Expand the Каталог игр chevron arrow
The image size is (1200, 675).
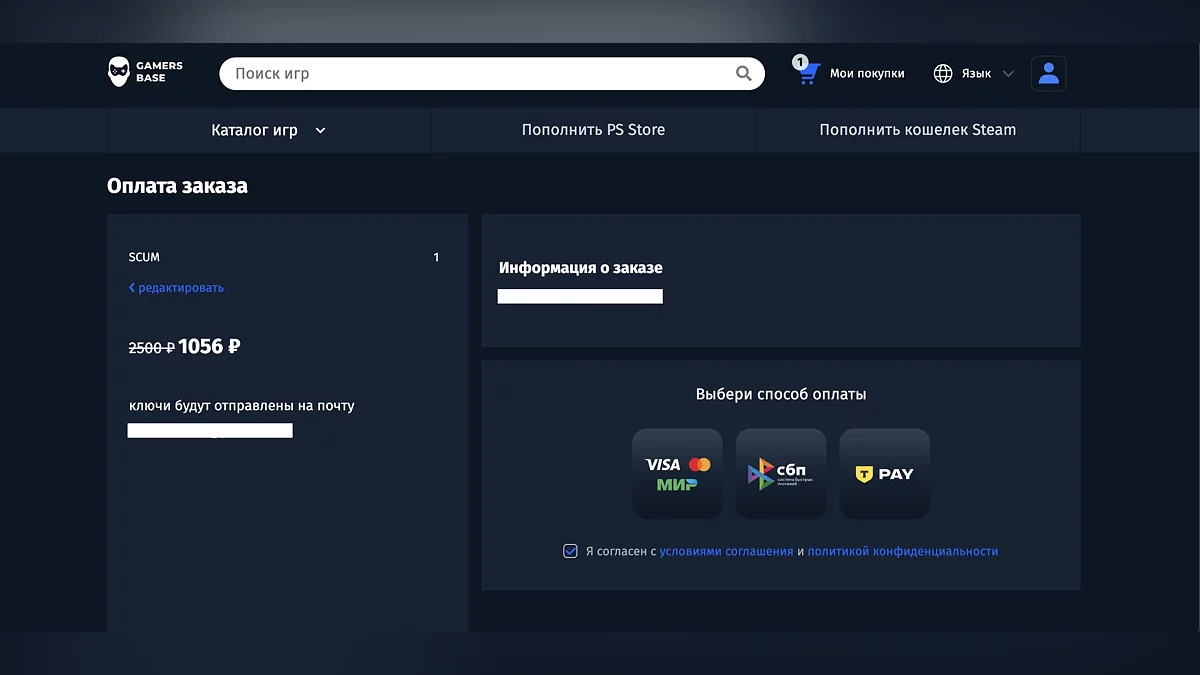[320, 130]
